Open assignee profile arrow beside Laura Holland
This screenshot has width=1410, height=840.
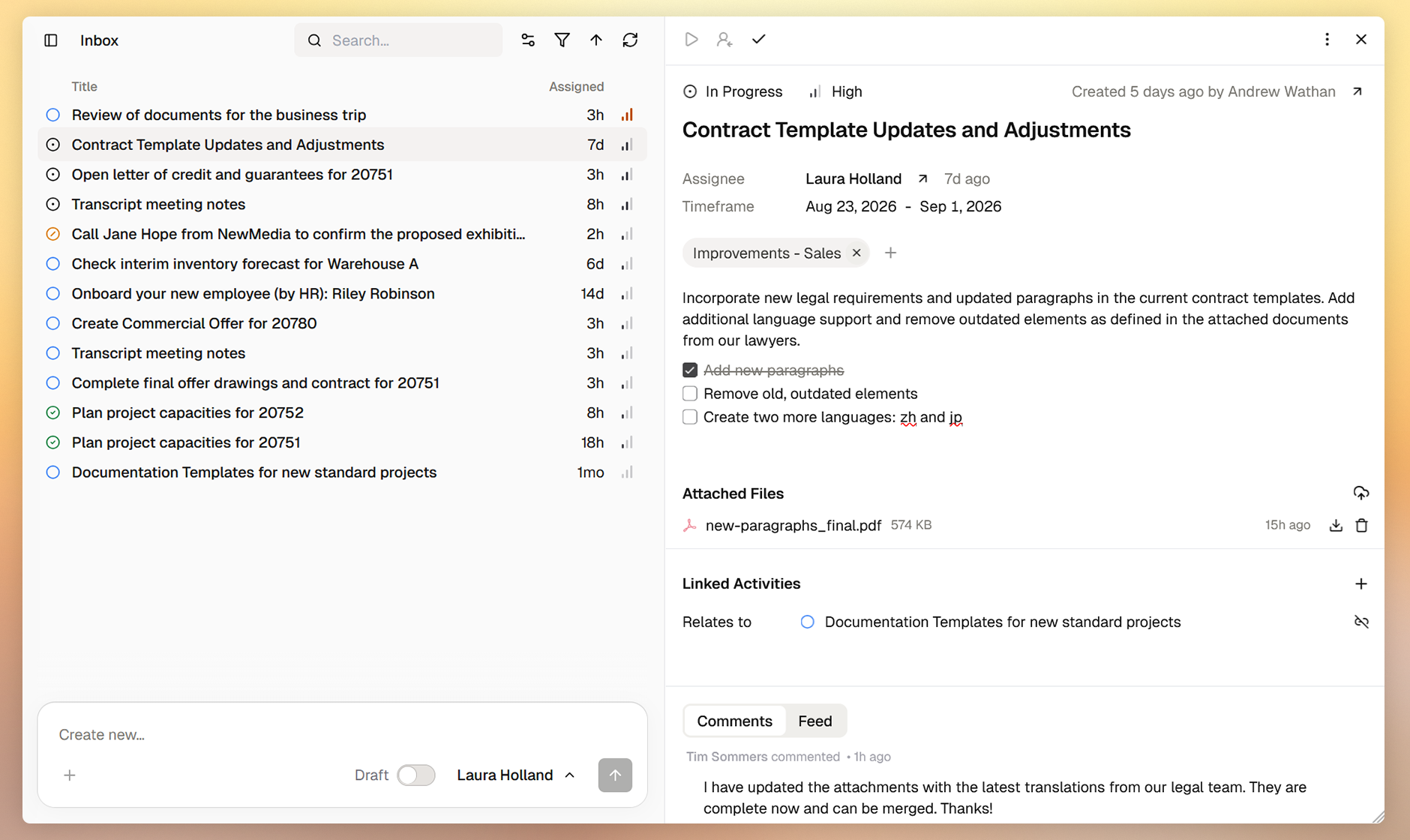923,178
